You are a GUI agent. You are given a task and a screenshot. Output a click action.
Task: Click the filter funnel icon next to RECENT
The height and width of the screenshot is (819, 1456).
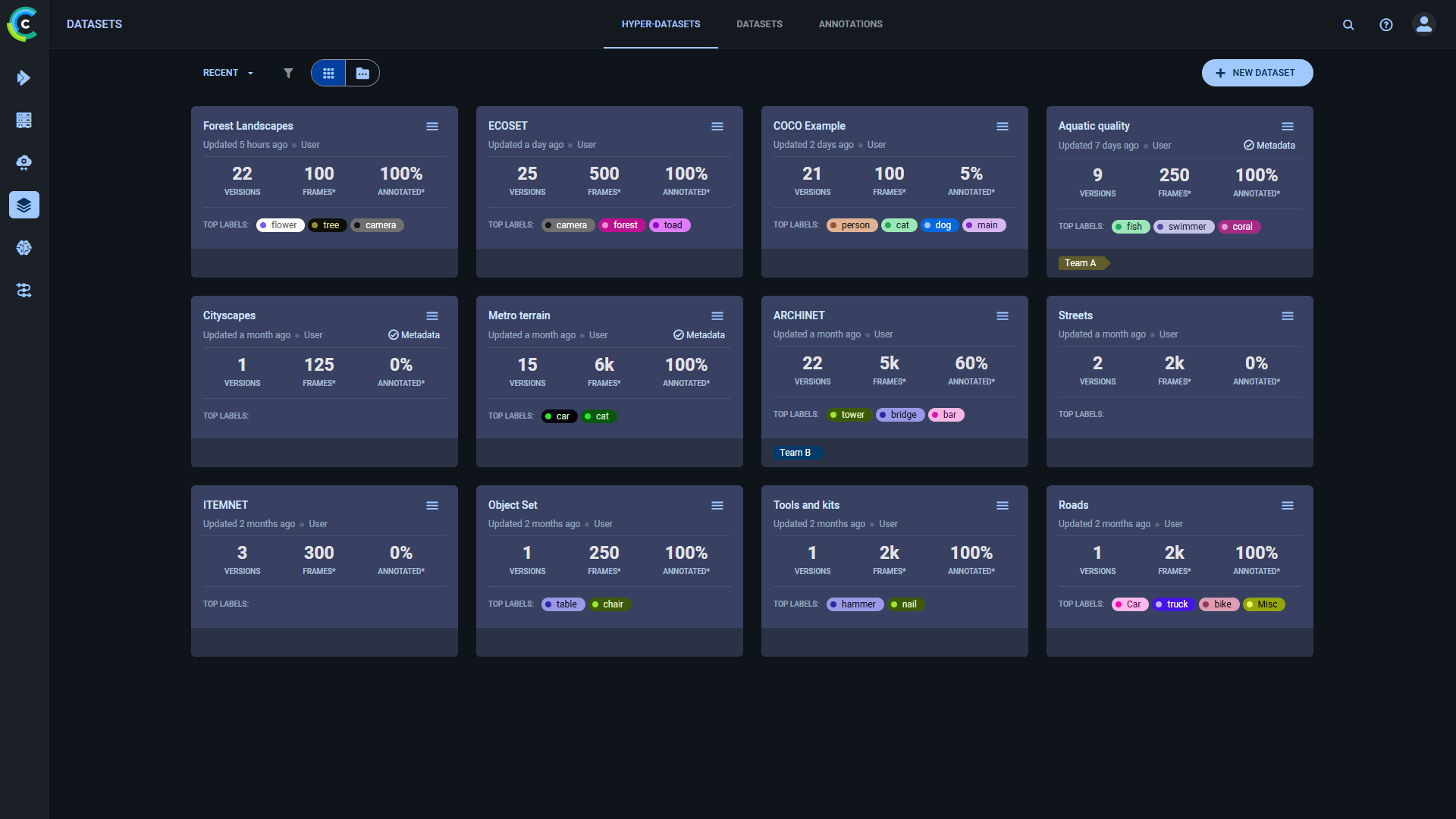click(x=288, y=73)
